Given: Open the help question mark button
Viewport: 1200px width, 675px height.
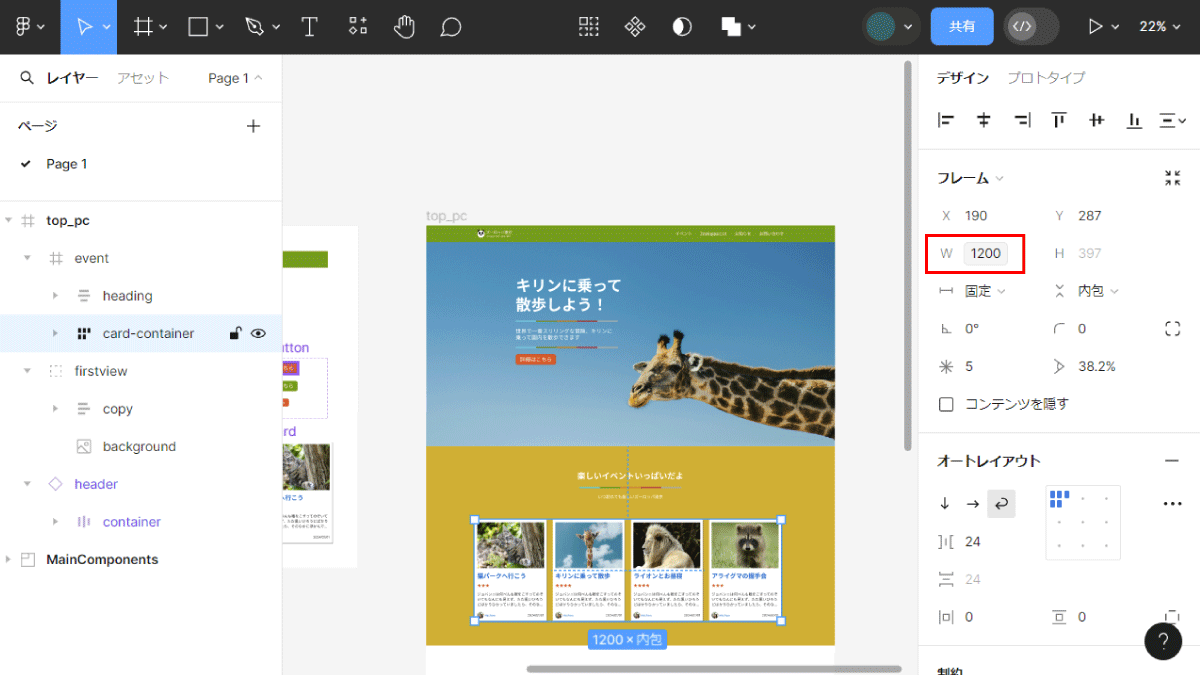Looking at the screenshot, I should click(1163, 641).
